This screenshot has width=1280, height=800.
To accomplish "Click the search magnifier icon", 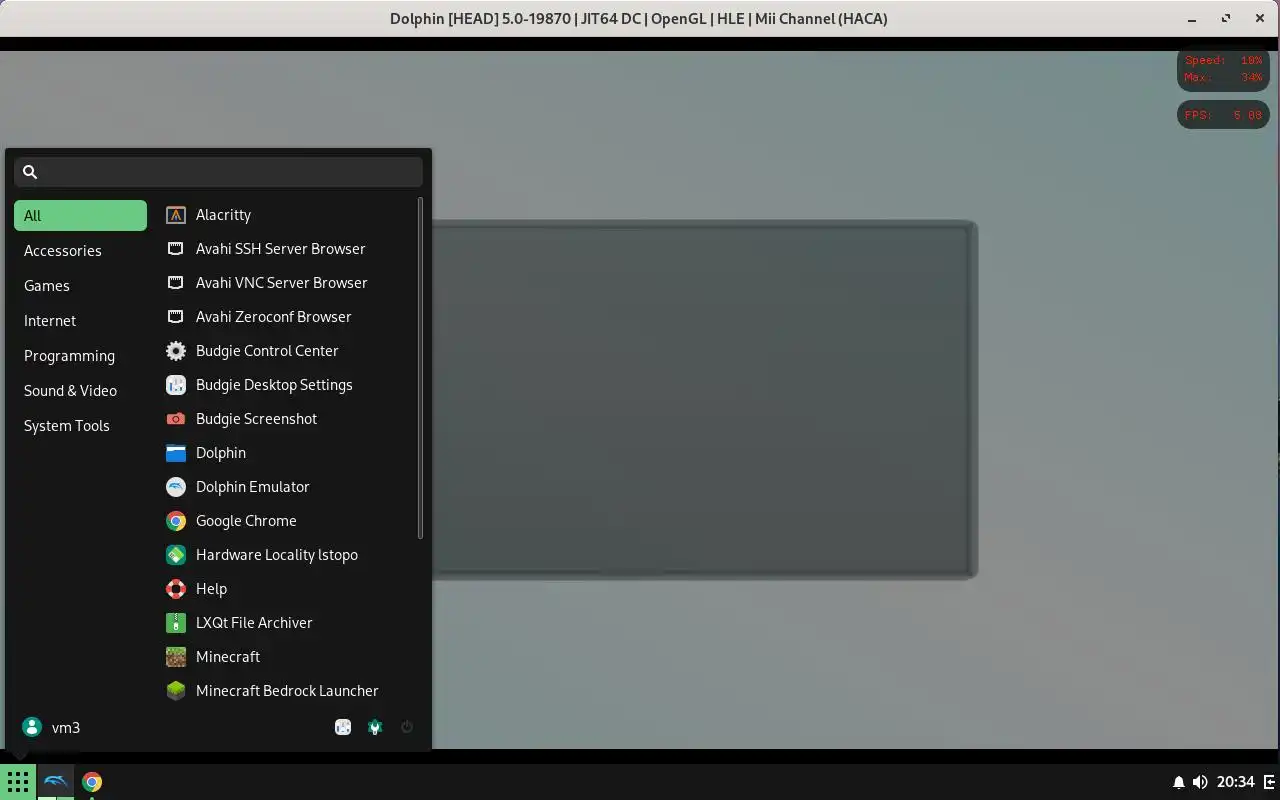I will pos(30,172).
